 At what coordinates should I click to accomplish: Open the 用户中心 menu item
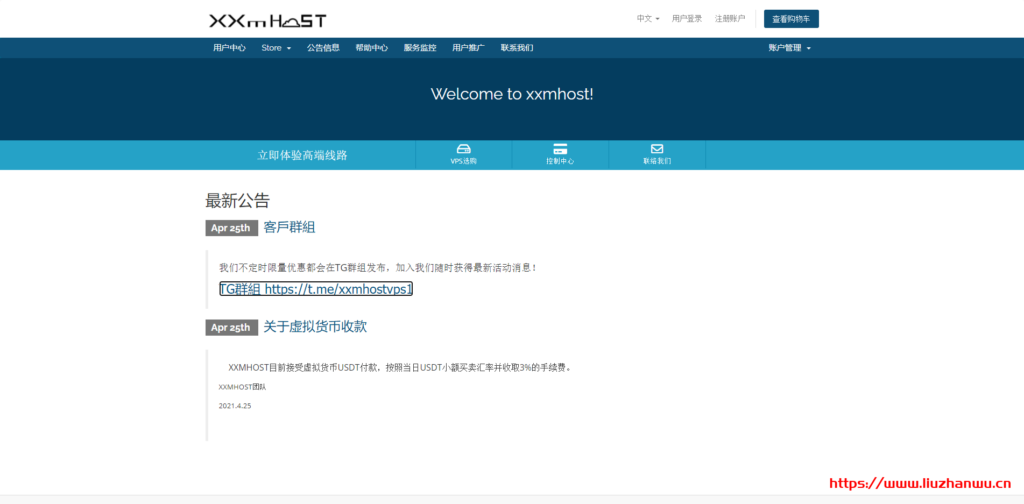tap(229, 48)
